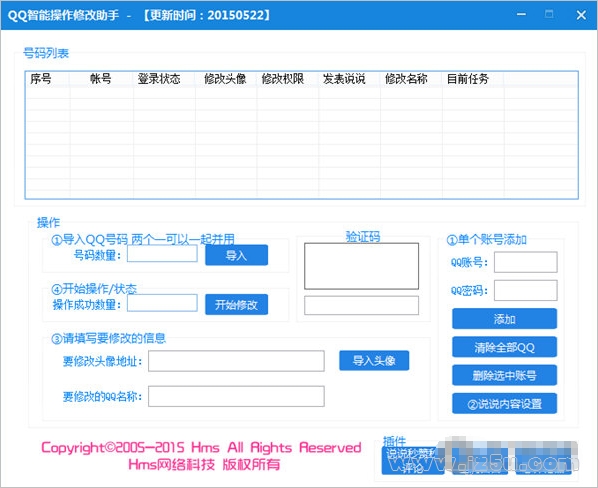The height and width of the screenshot is (488, 598).
Task: Focus the 操作成功数量 field
Action: (x=162, y=303)
